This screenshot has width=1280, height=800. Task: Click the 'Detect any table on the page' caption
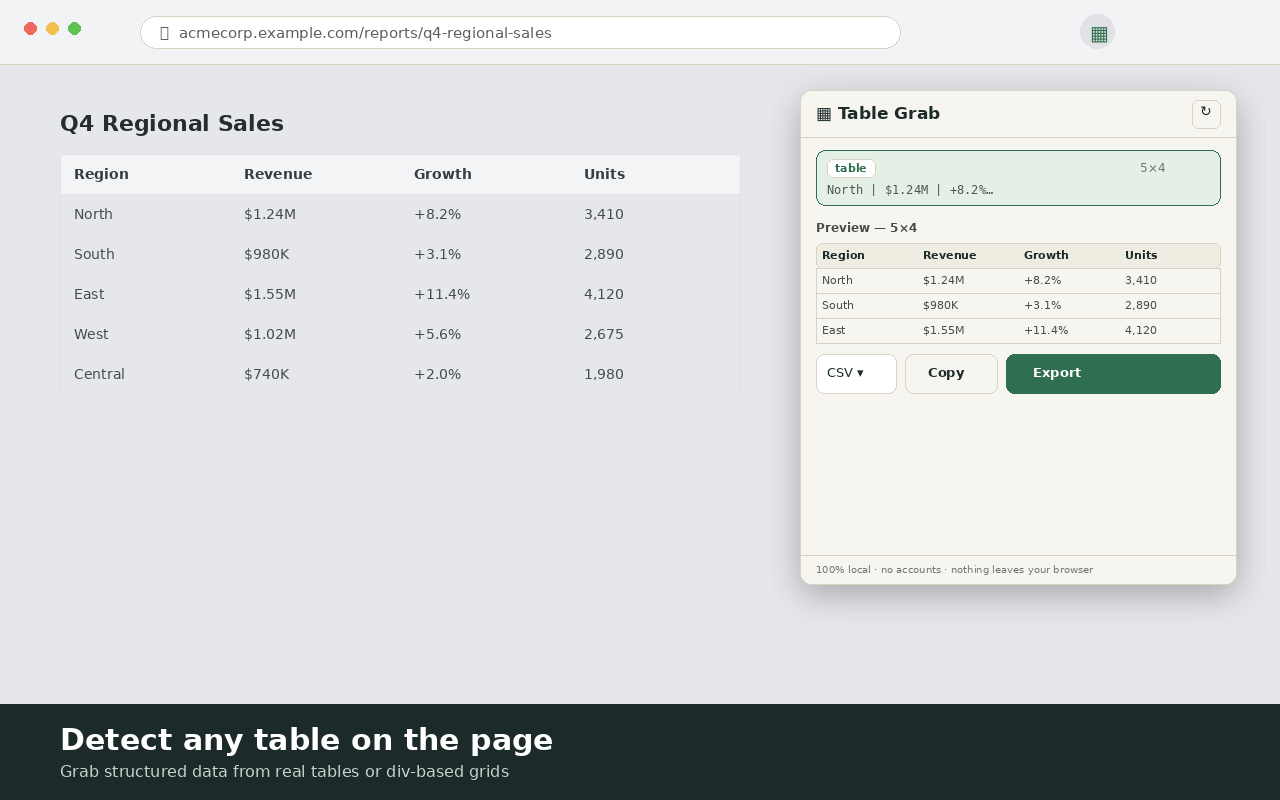(306, 740)
